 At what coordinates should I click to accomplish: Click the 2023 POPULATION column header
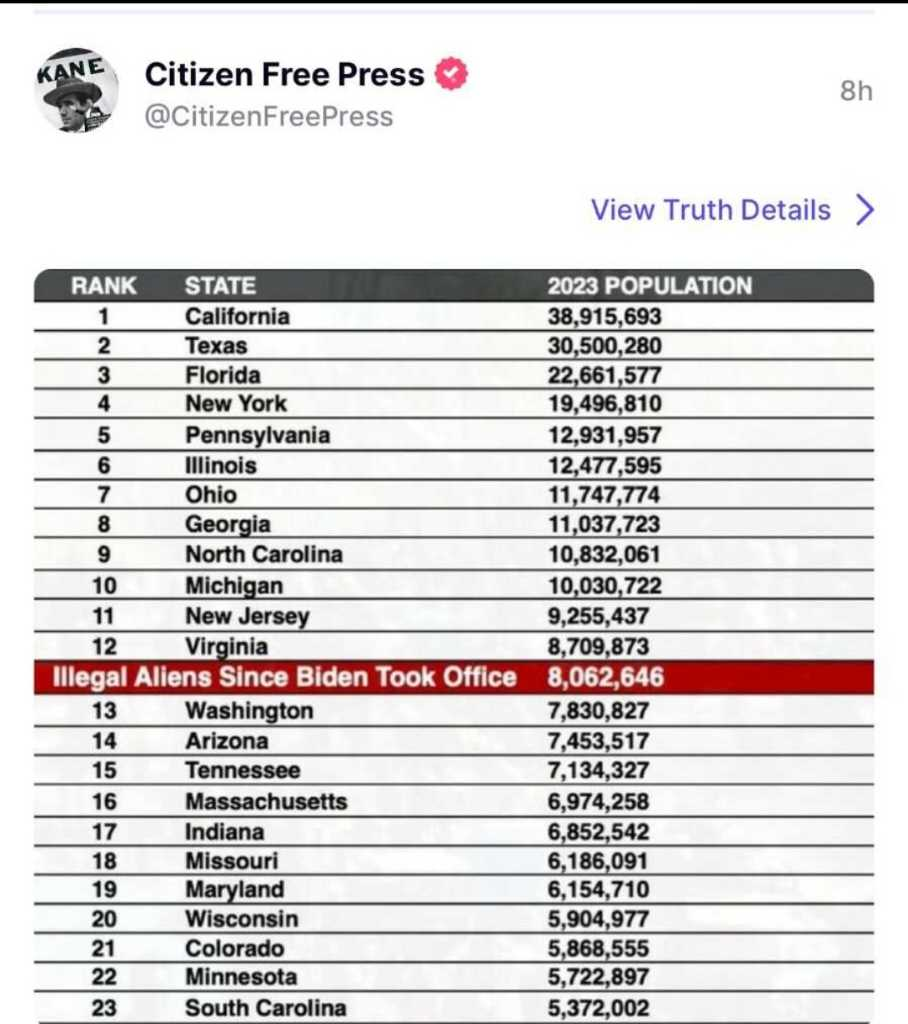click(649, 286)
